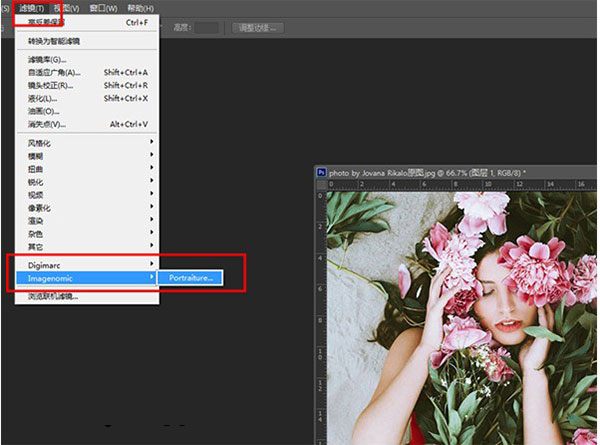
Task: Select Portraiture... from the Imagenomic submenu
Action: (x=191, y=277)
